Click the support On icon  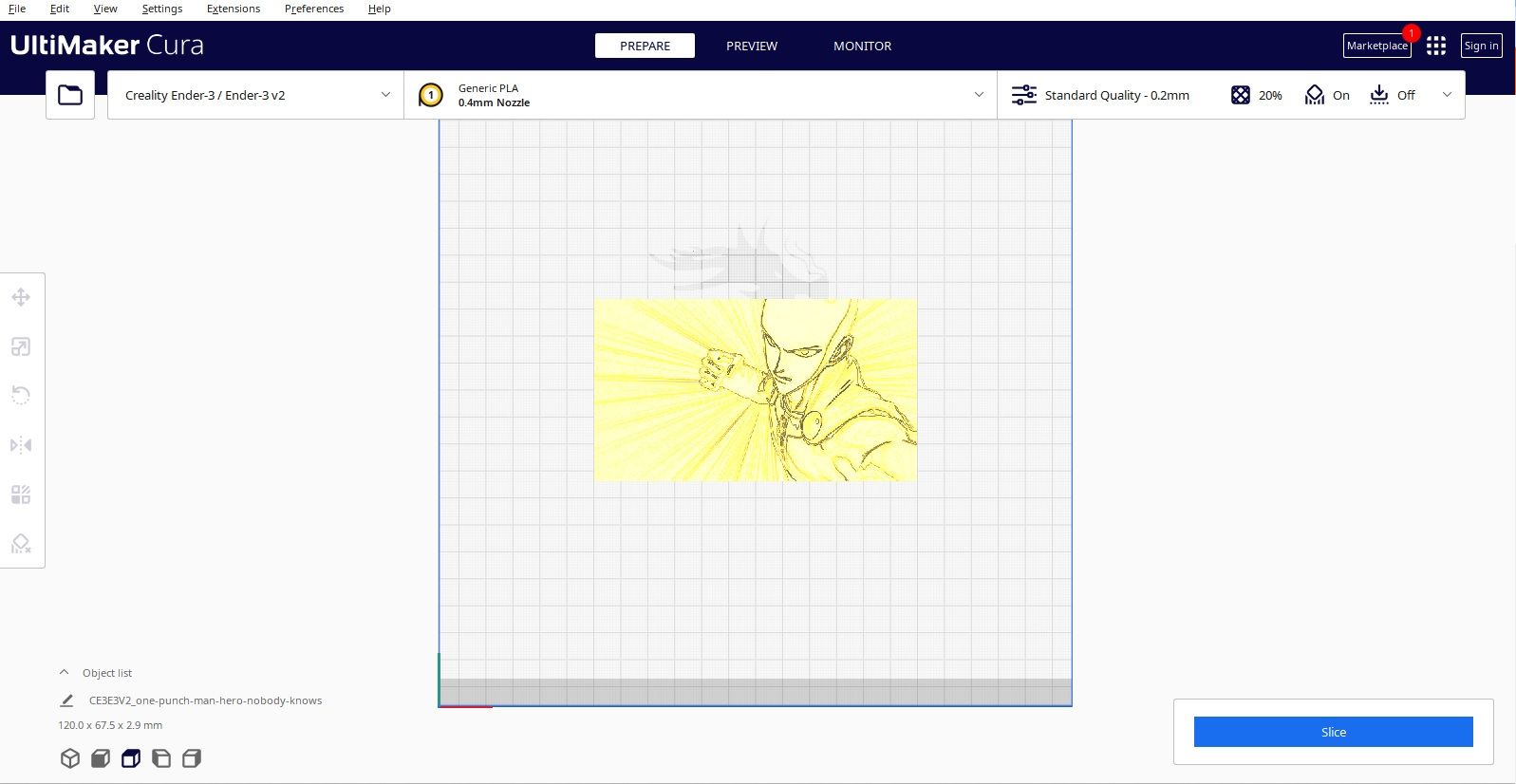1315,95
